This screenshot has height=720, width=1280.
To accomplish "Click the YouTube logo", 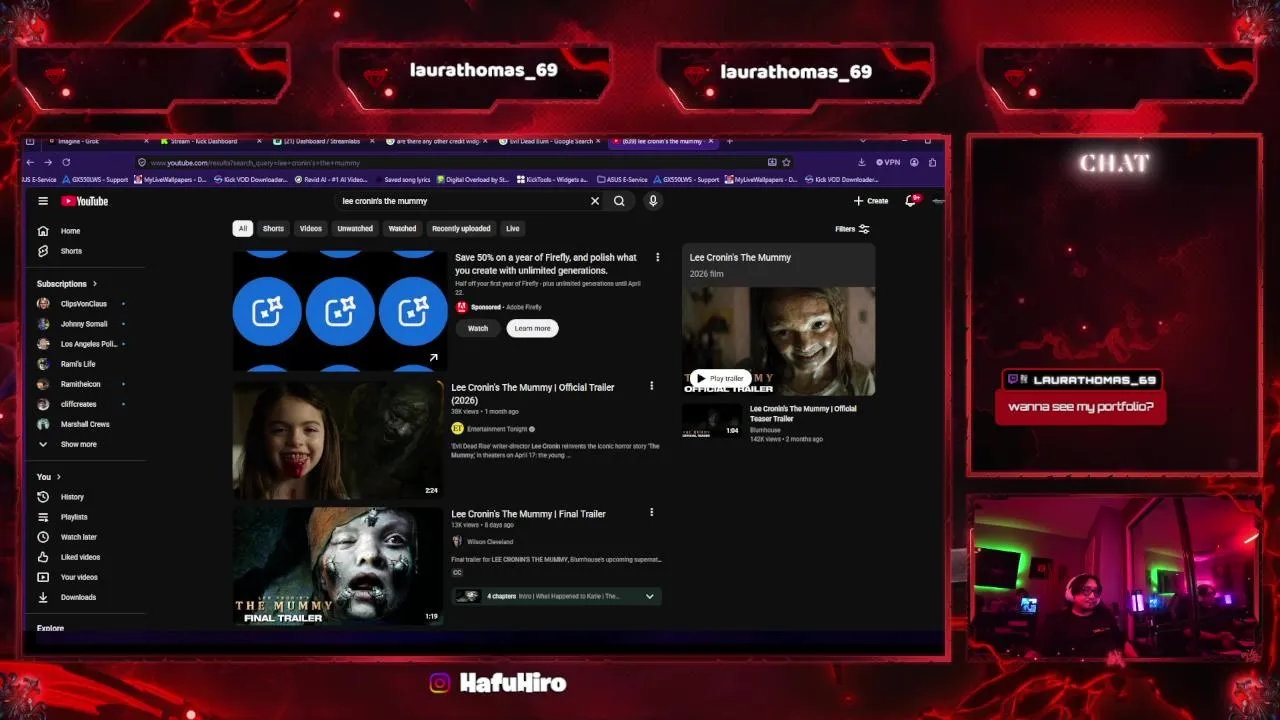I will (85, 201).
